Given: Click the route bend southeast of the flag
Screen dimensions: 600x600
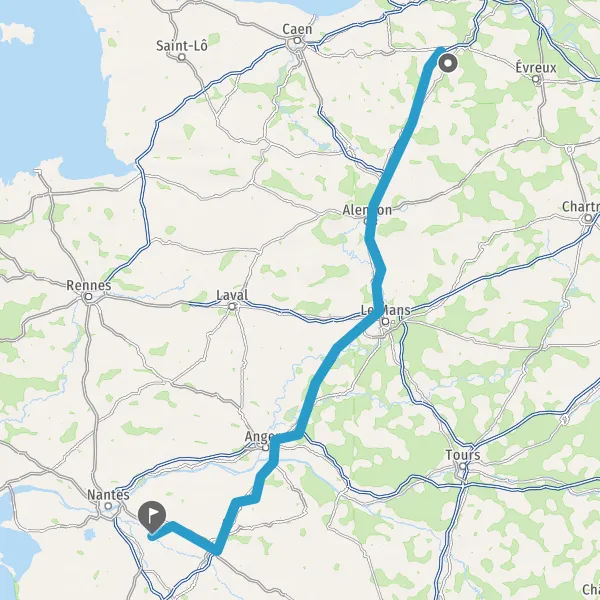Looking at the screenshot, I should coord(217,552).
